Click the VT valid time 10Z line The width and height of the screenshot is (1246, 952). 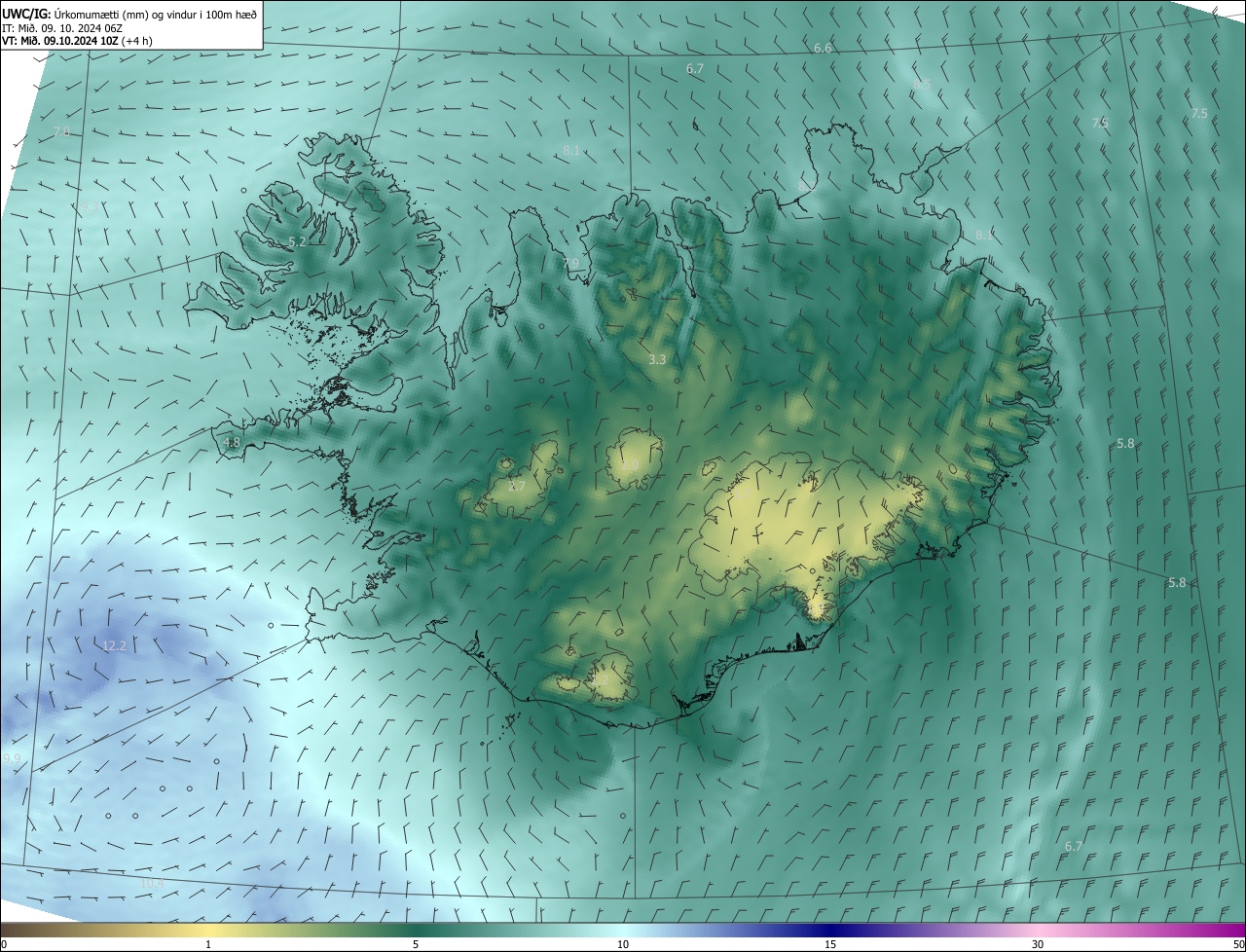coord(77,41)
